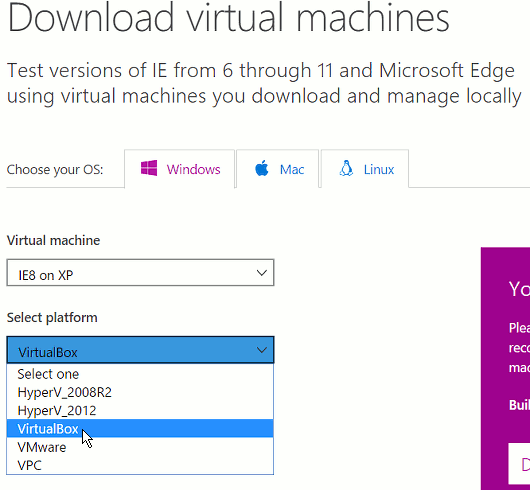Click the white button in the purple panel
Image resolution: width=530 pixels, height=490 pixels.
point(519,464)
